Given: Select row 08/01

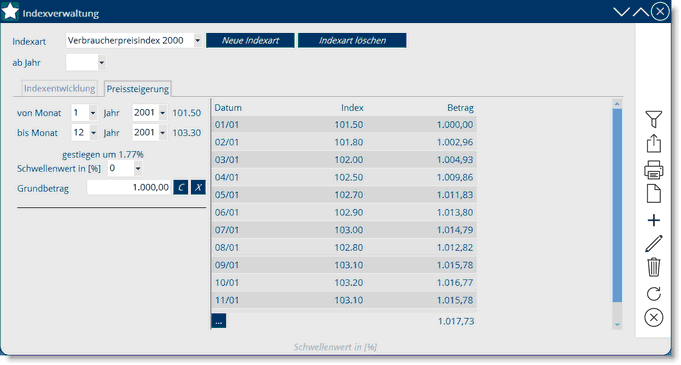Looking at the screenshot, I should click(344, 248).
